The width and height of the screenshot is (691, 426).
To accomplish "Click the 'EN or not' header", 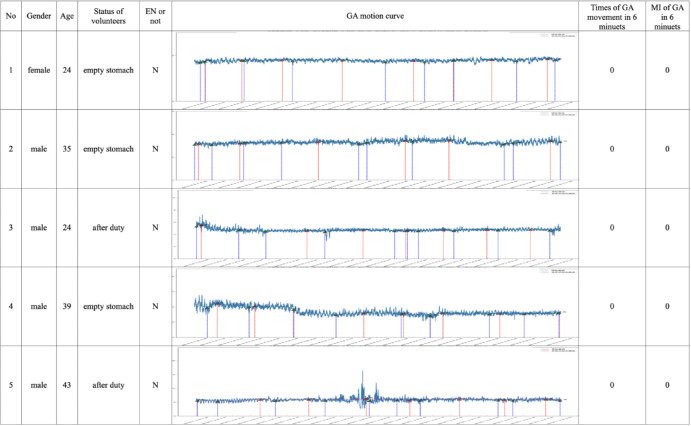I will pyautogui.click(x=155, y=16).
